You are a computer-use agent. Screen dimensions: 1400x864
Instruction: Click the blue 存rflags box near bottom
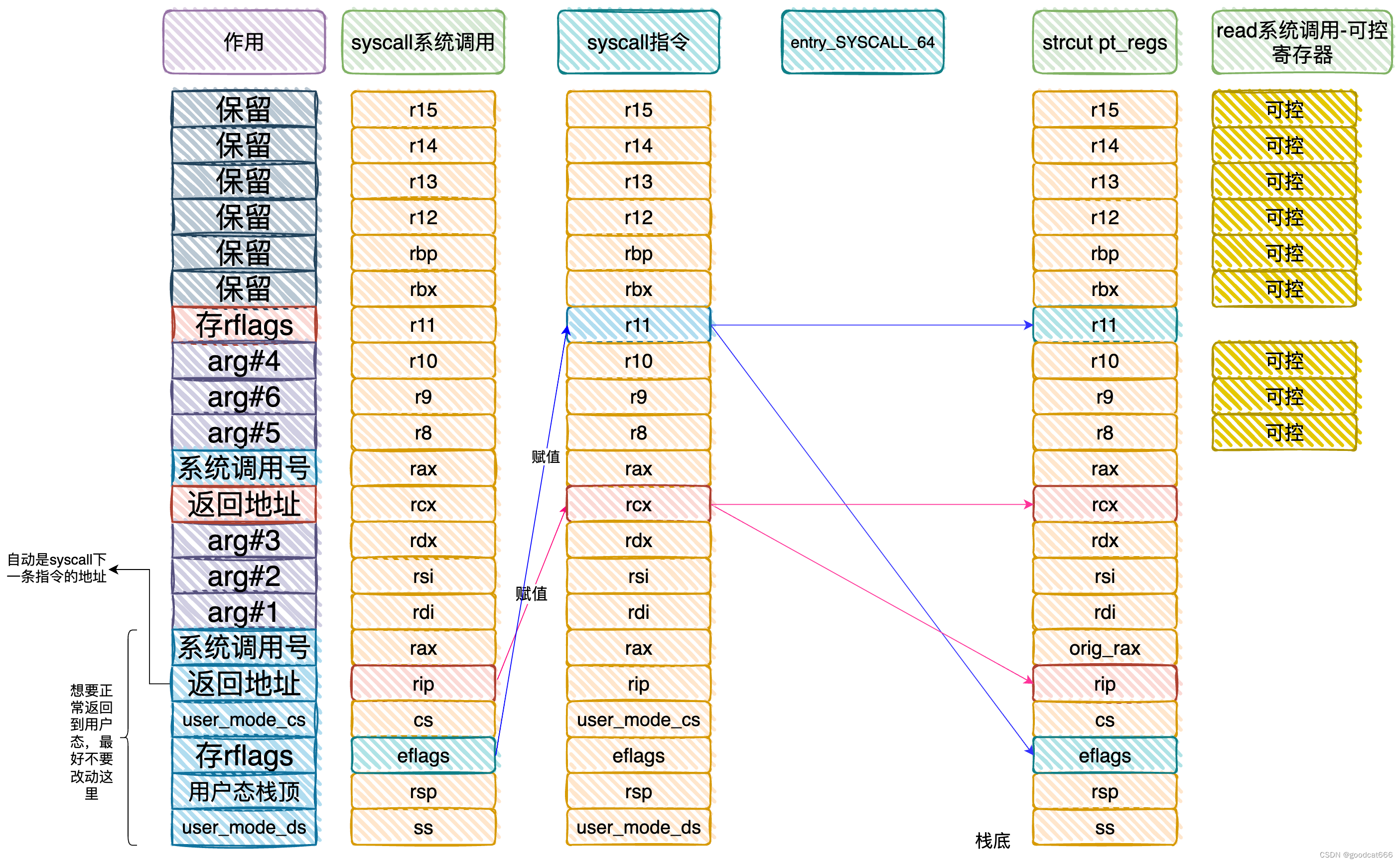(244, 755)
